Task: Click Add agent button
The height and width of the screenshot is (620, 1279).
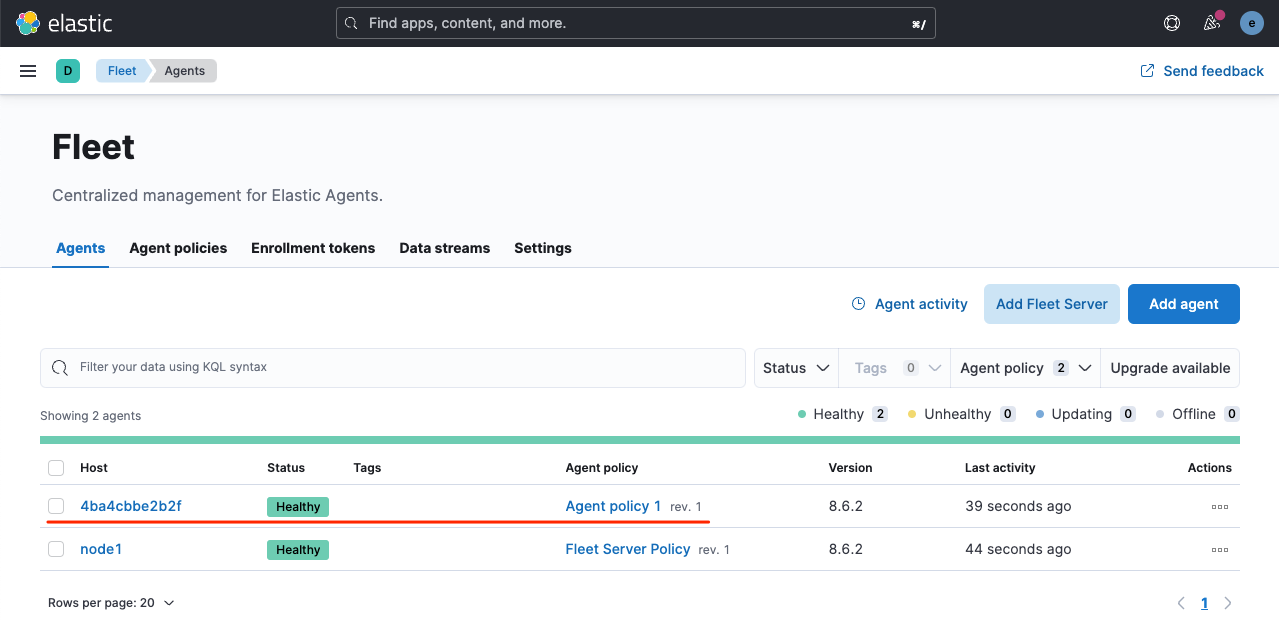Action: pos(1184,304)
